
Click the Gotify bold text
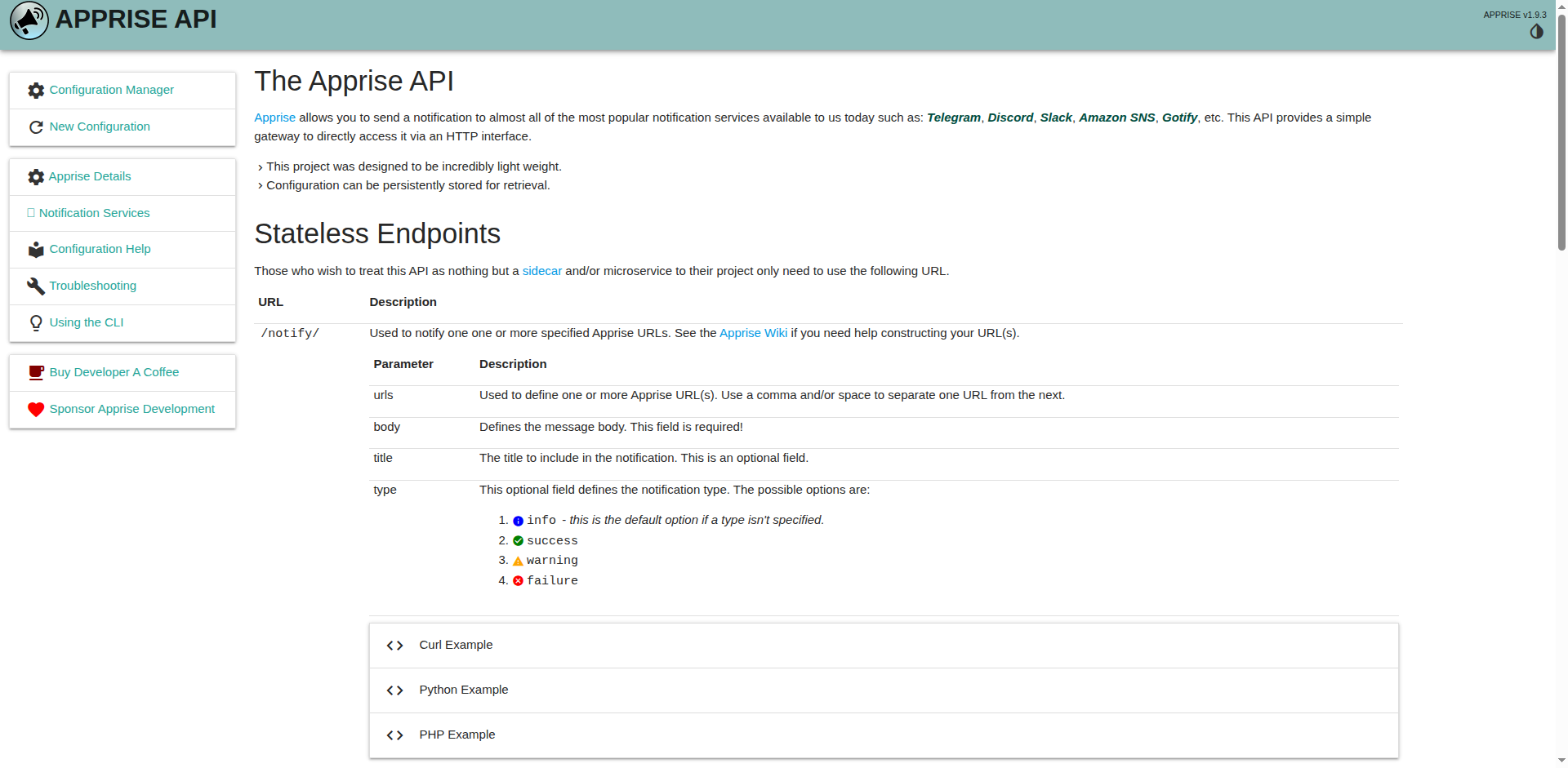click(1179, 118)
